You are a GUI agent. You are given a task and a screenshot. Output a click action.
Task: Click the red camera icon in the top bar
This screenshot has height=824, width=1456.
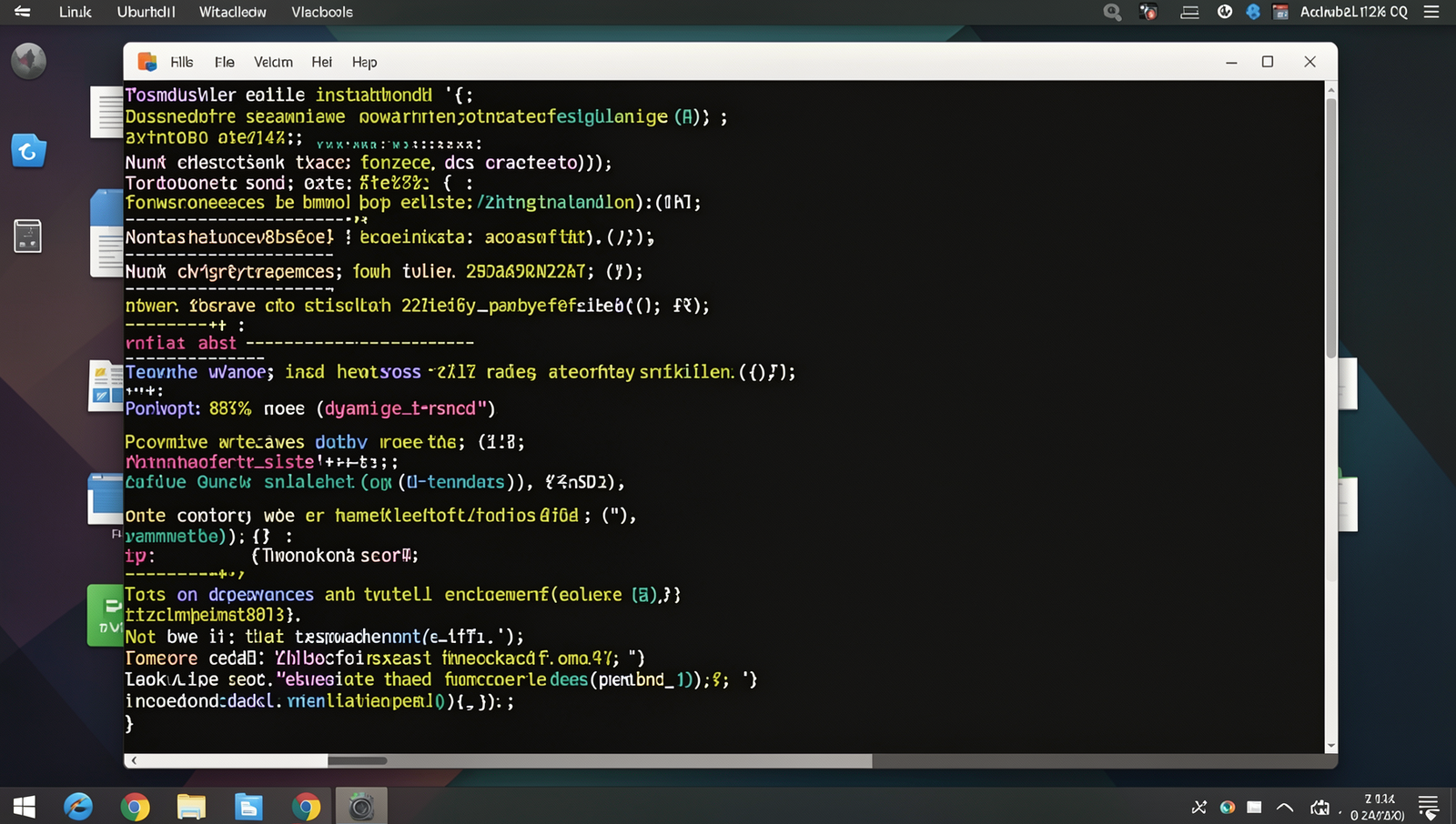click(1149, 13)
